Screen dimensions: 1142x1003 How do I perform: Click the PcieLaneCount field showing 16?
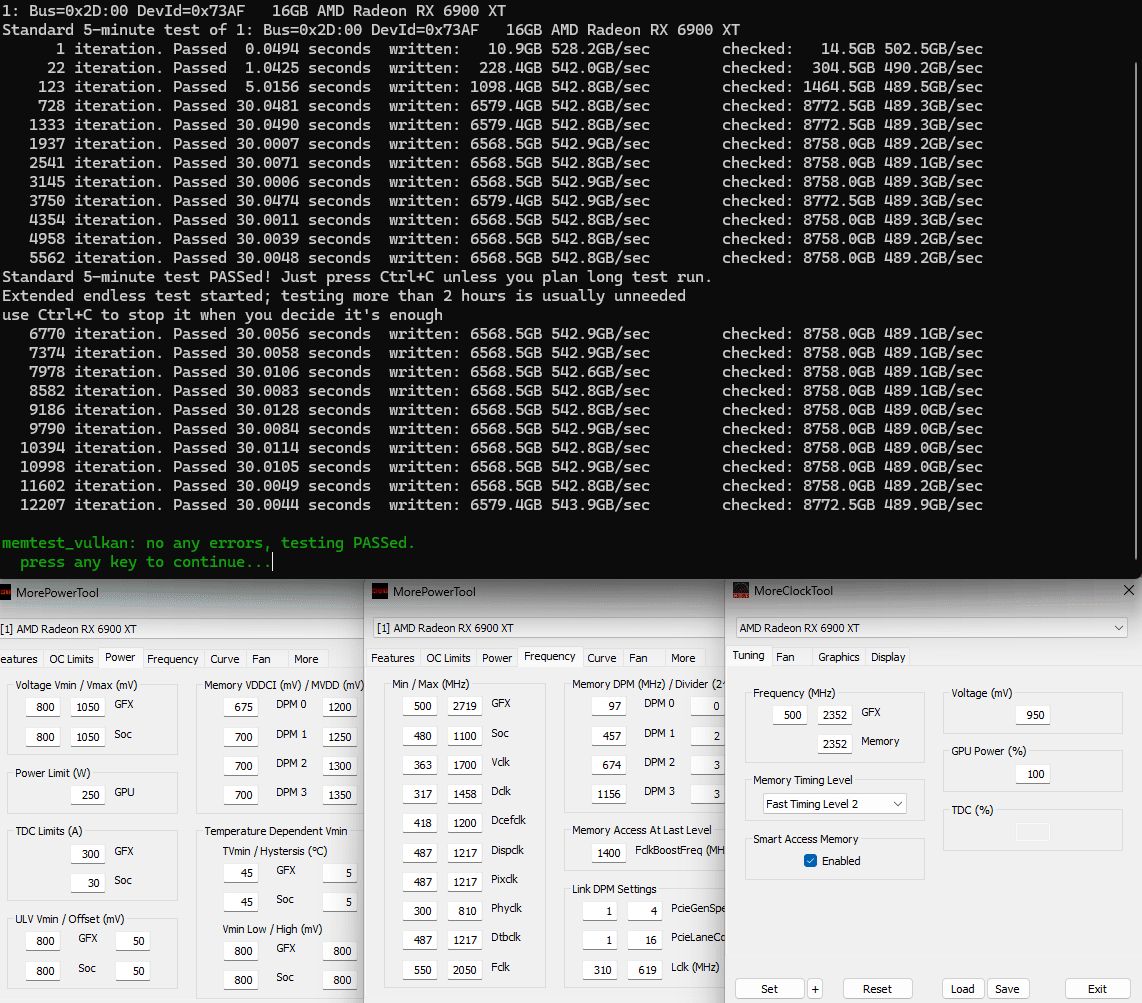(646, 940)
